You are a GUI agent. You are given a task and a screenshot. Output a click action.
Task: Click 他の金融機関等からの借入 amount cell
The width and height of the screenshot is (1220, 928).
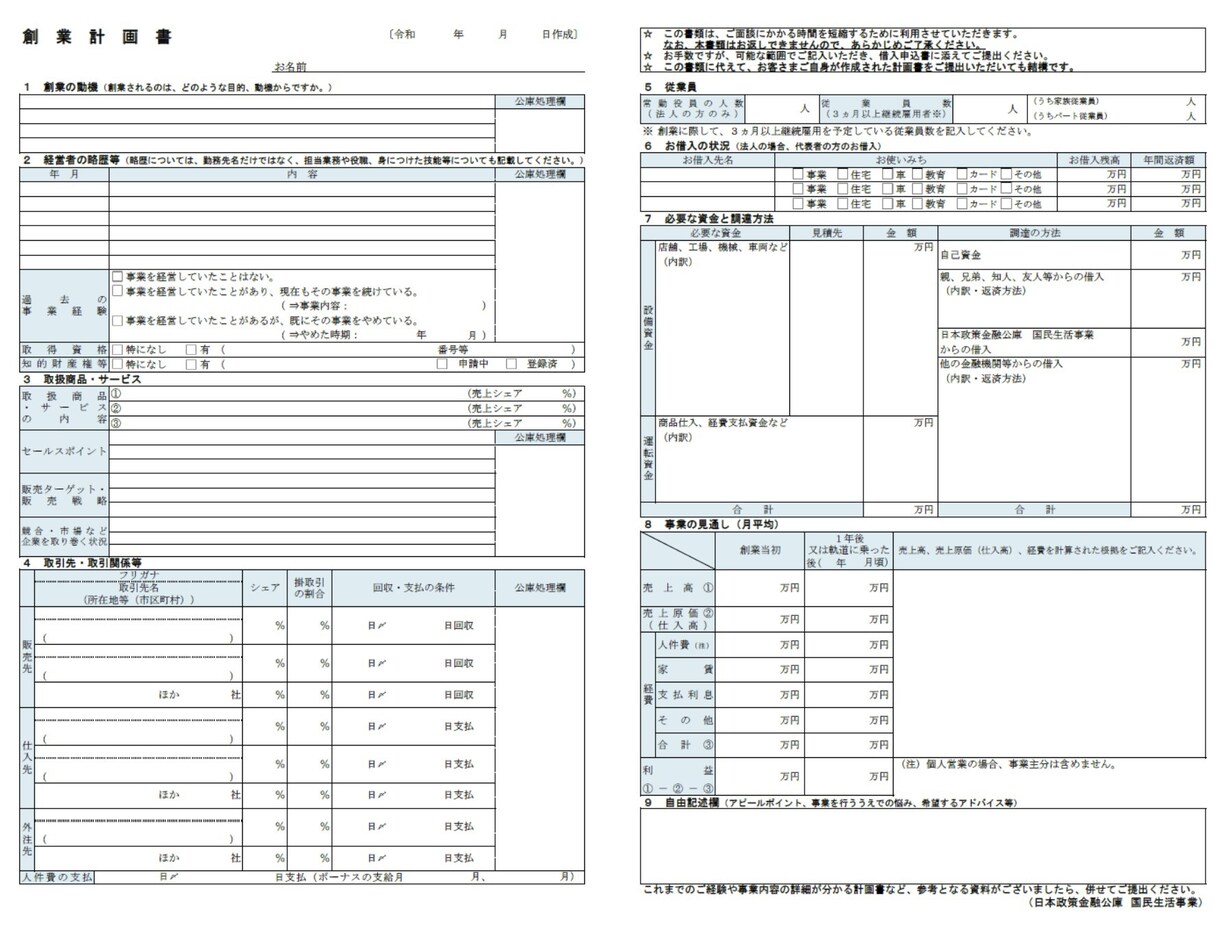coord(1168,429)
